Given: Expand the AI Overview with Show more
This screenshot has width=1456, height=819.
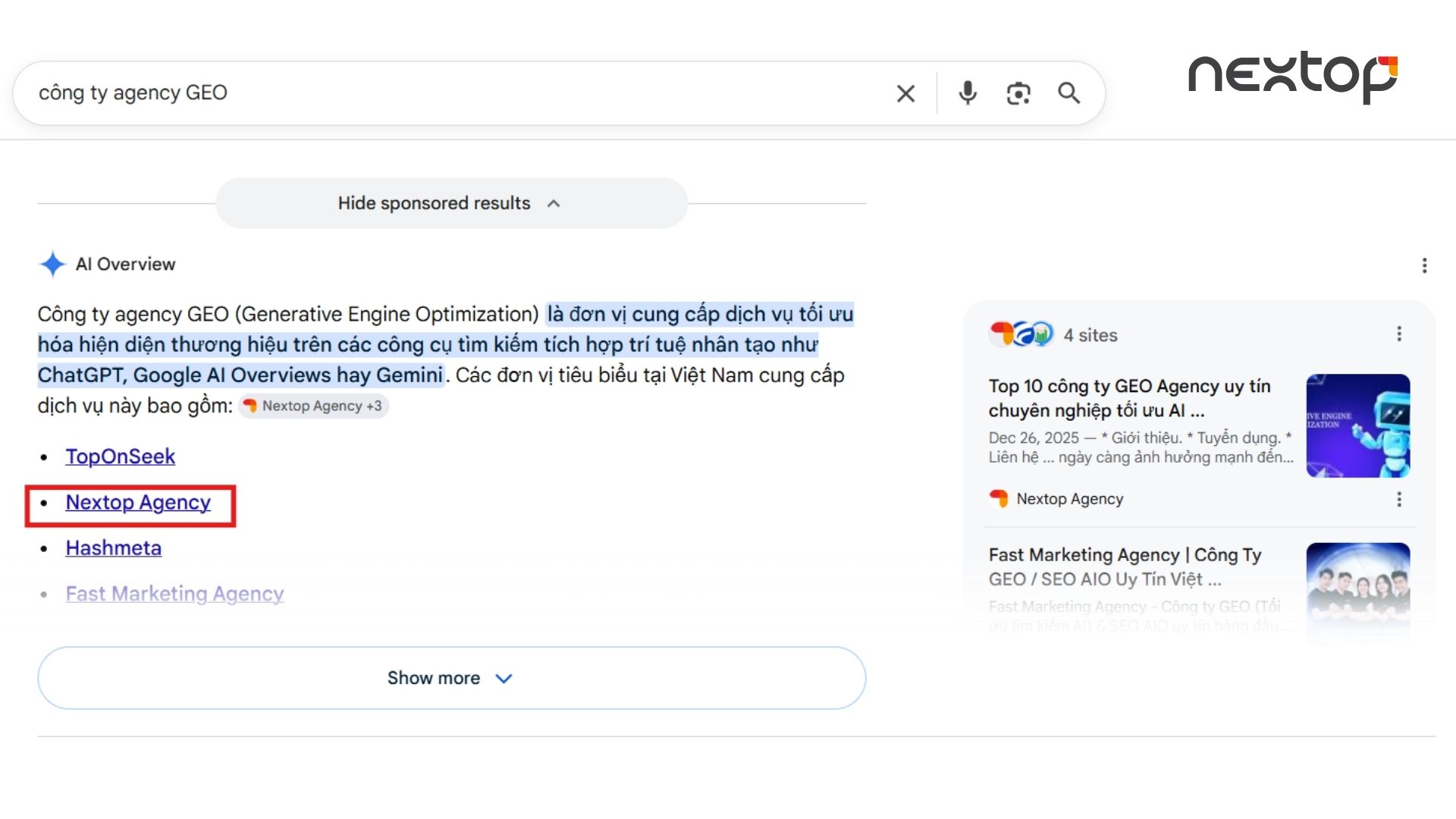Looking at the screenshot, I should [452, 678].
